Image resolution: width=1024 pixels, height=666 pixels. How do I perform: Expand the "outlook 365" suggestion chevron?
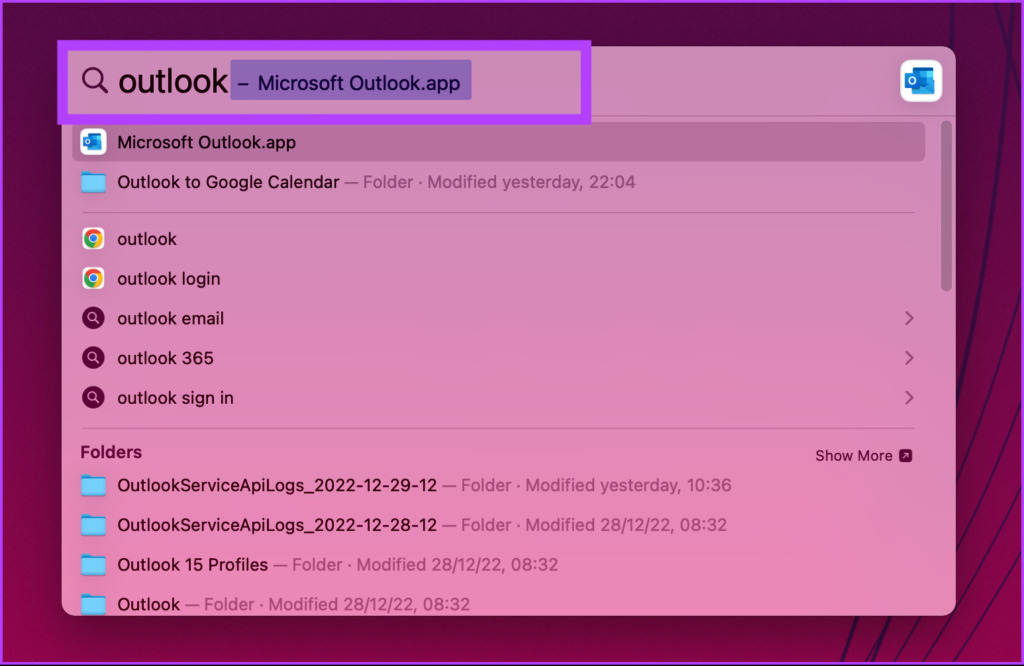pos(908,358)
